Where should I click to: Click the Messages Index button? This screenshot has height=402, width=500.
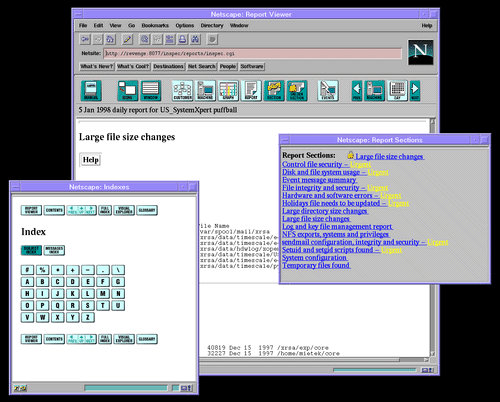54,250
